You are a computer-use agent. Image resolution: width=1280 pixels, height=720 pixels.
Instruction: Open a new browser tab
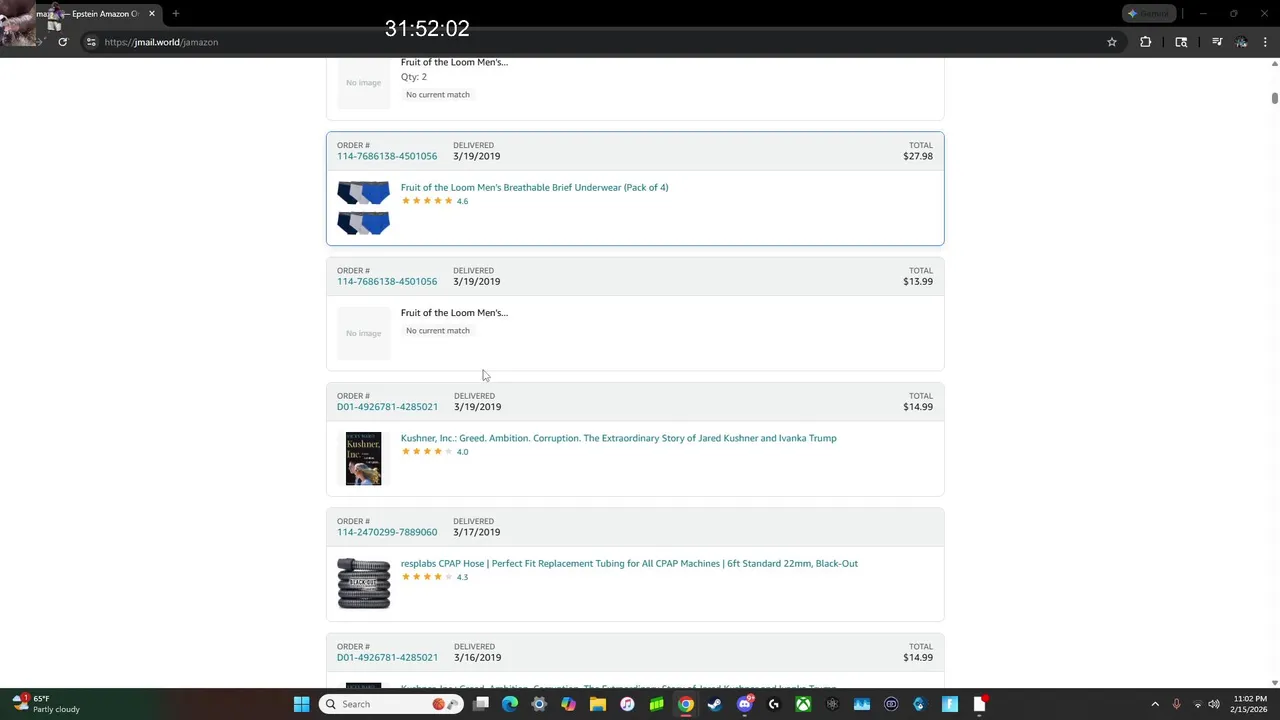pos(175,14)
